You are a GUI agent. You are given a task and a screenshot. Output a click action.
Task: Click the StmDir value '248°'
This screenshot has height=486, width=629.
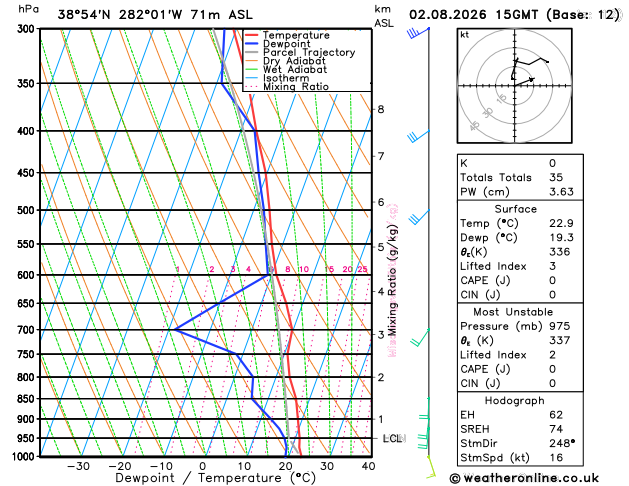tap(562, 443)
